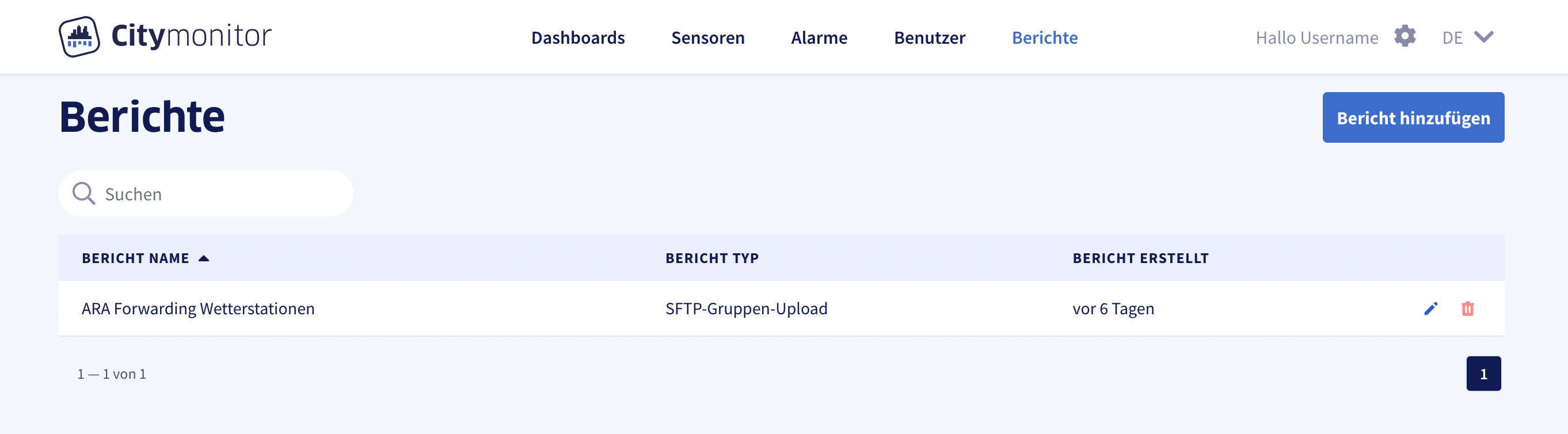Sort by Bericht Typ column
Image resolution: width=1568 pixels, height=434 pixels.
(x=711, y=258)
